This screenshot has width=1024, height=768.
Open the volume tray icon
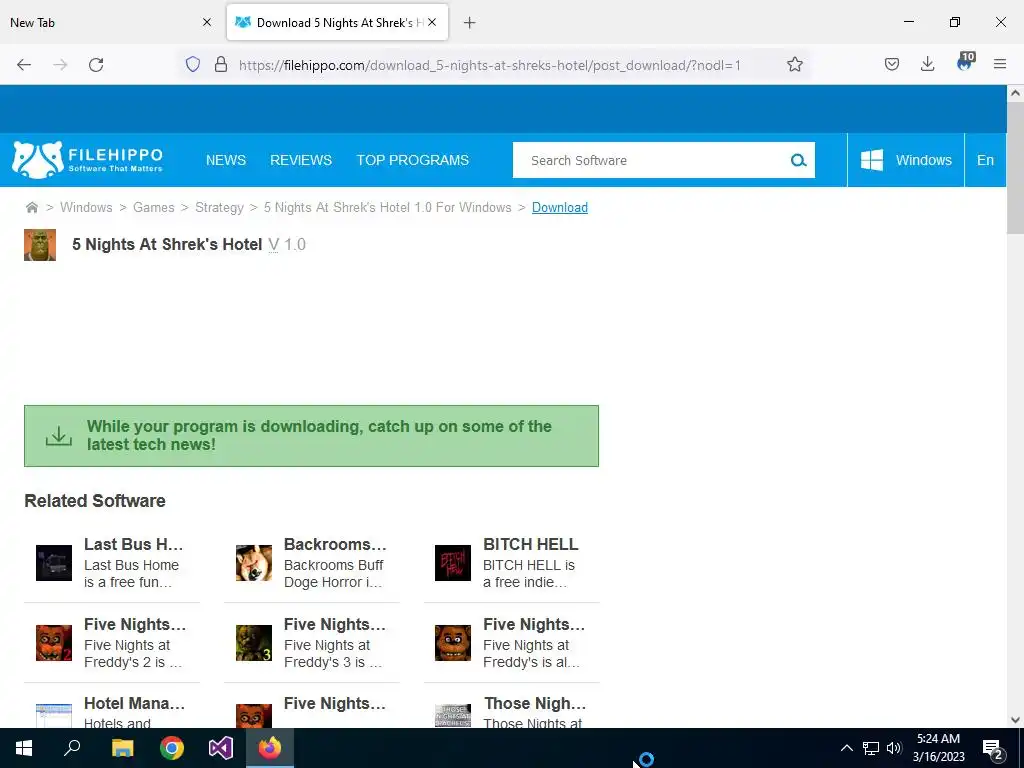tap(894, 748)
